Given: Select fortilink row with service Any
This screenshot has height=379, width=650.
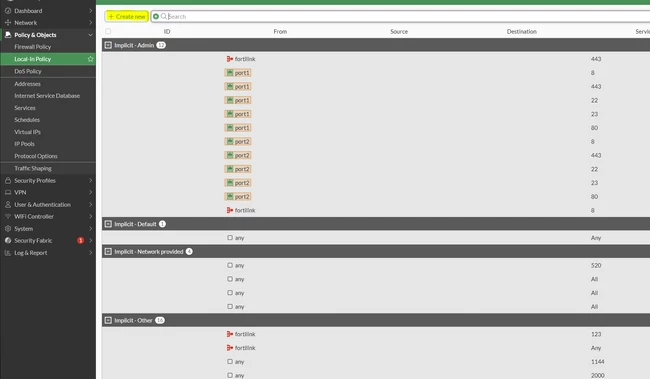Looking at the screenshot, I should click(x=376, y=348).
